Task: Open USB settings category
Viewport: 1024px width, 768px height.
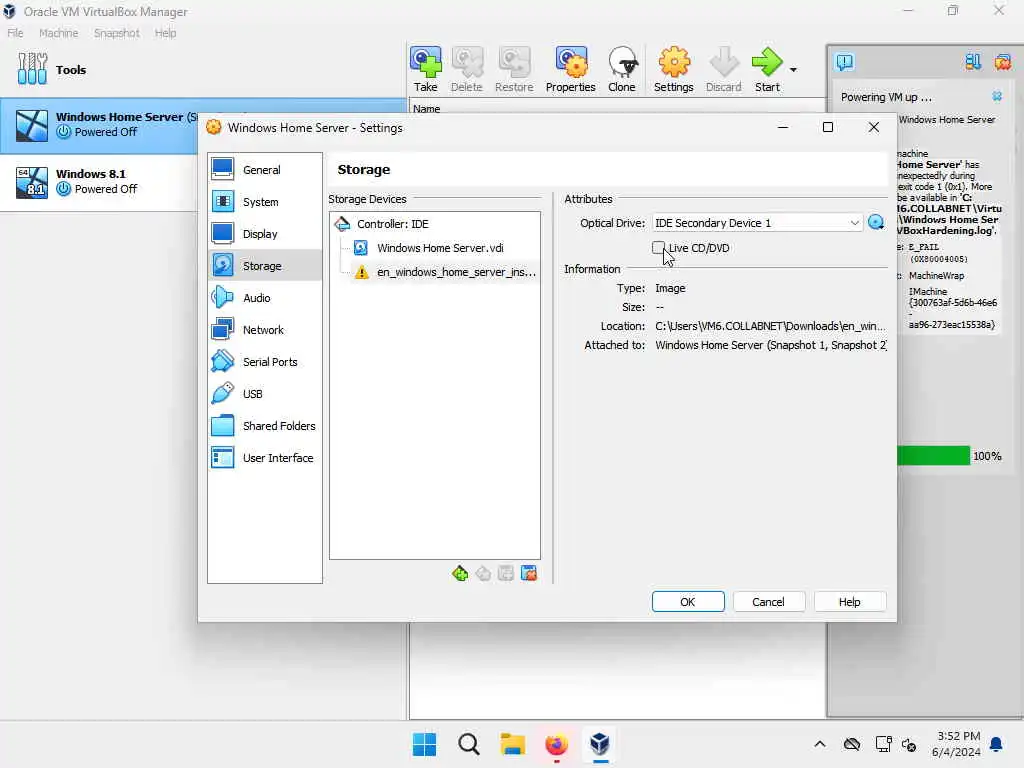Action: coord(264,394)
